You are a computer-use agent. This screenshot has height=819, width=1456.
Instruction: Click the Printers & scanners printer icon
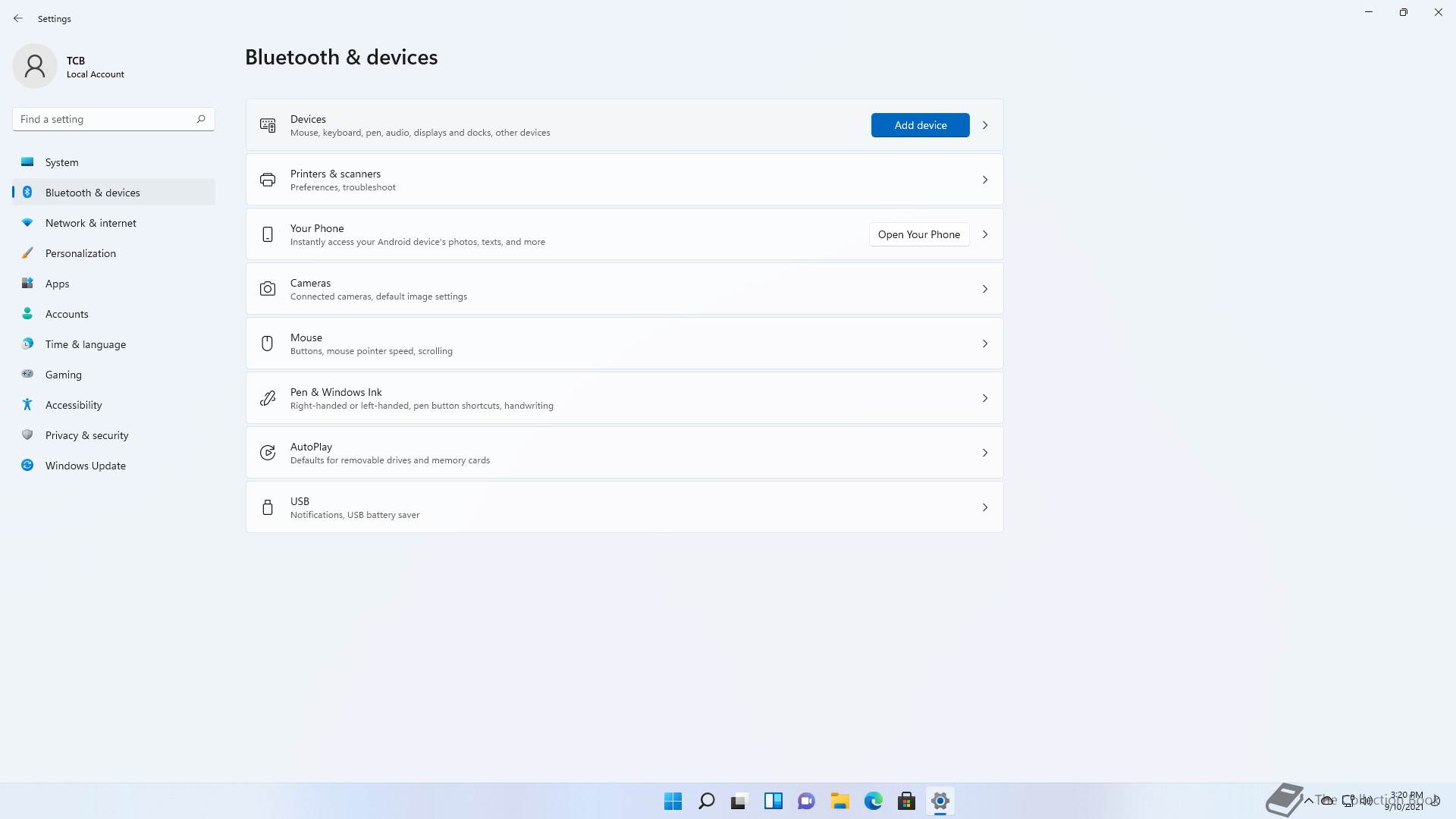point(268,180)
